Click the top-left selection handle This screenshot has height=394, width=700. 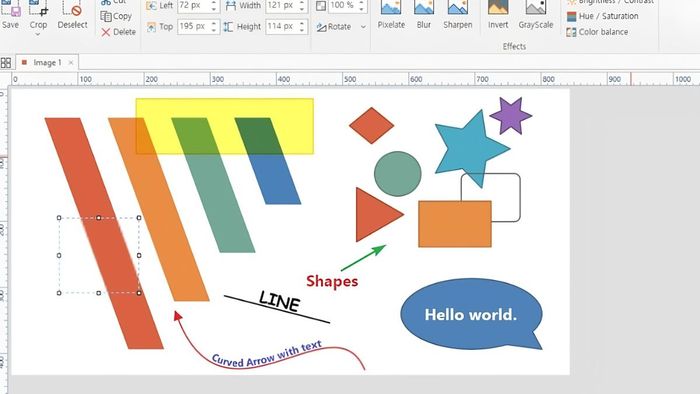59,218
